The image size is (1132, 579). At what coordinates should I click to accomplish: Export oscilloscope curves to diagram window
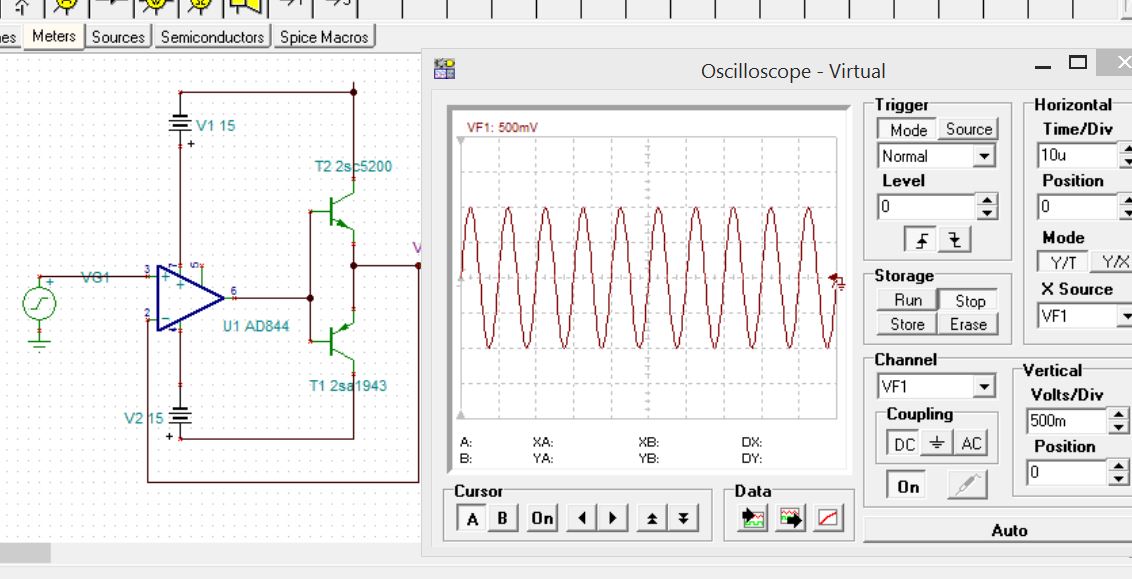tap(791, 518)
